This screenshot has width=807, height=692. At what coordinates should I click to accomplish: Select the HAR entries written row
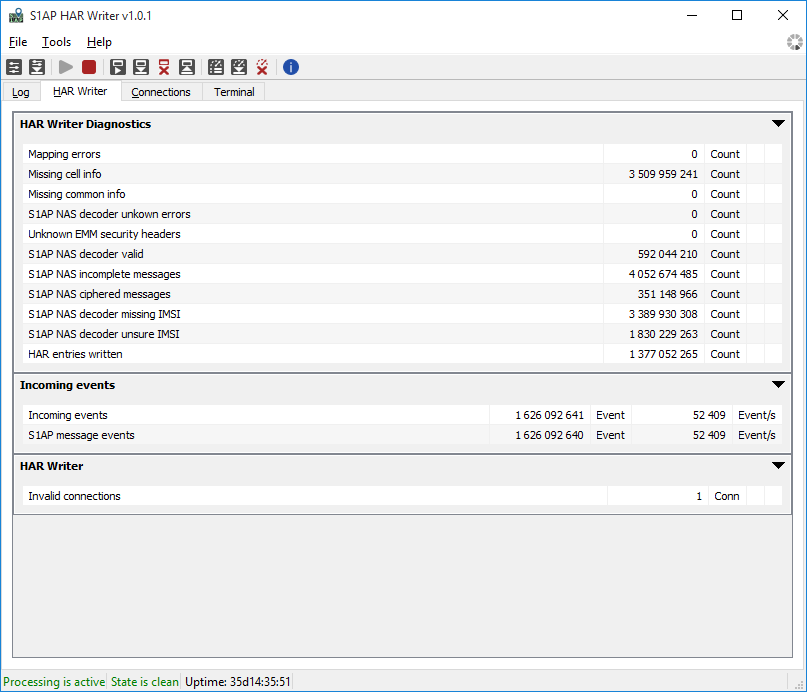[402, 354]
